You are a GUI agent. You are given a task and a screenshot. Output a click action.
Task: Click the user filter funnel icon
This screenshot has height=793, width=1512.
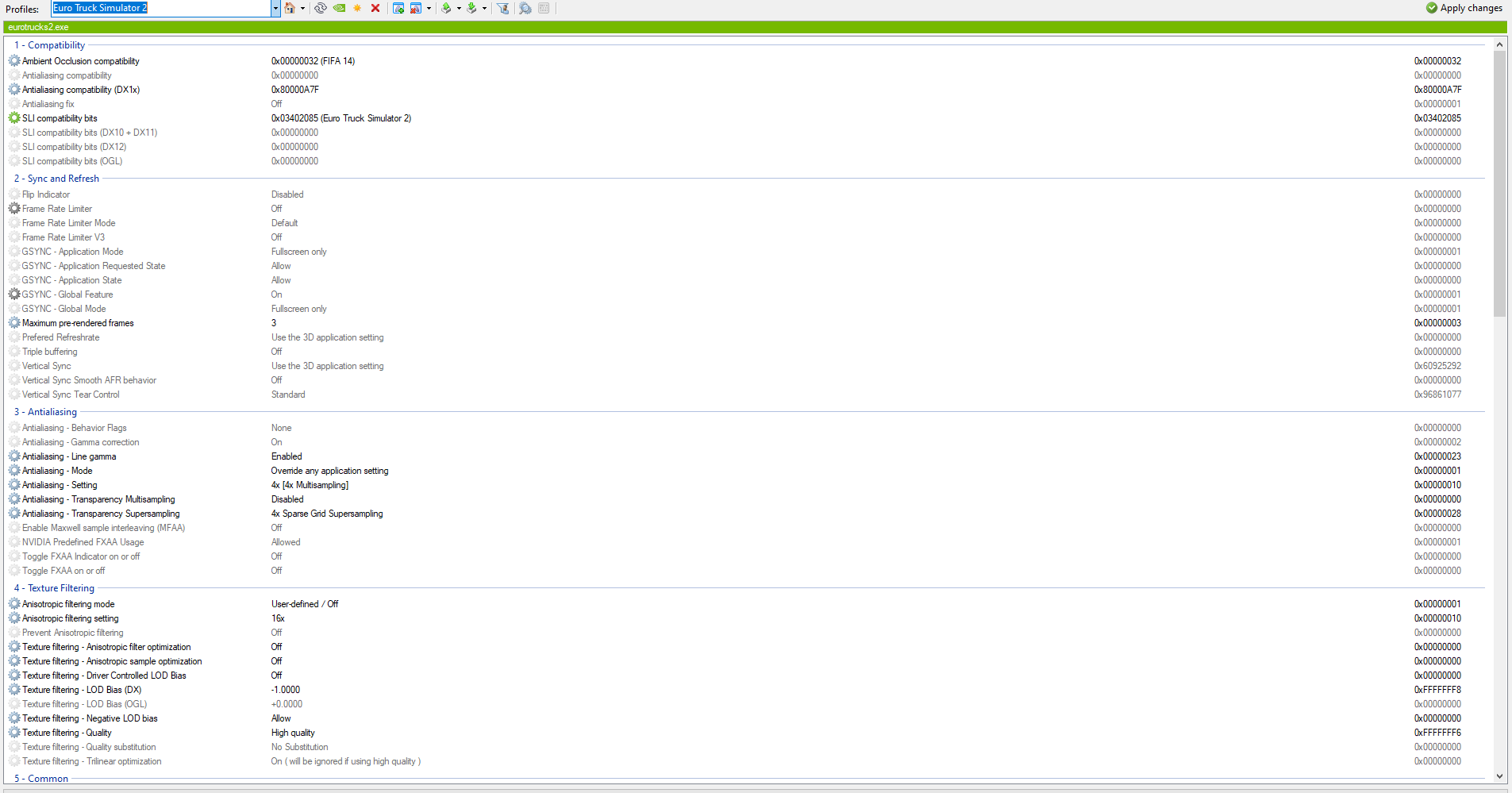pyautogui.click(x=503, y=8)
